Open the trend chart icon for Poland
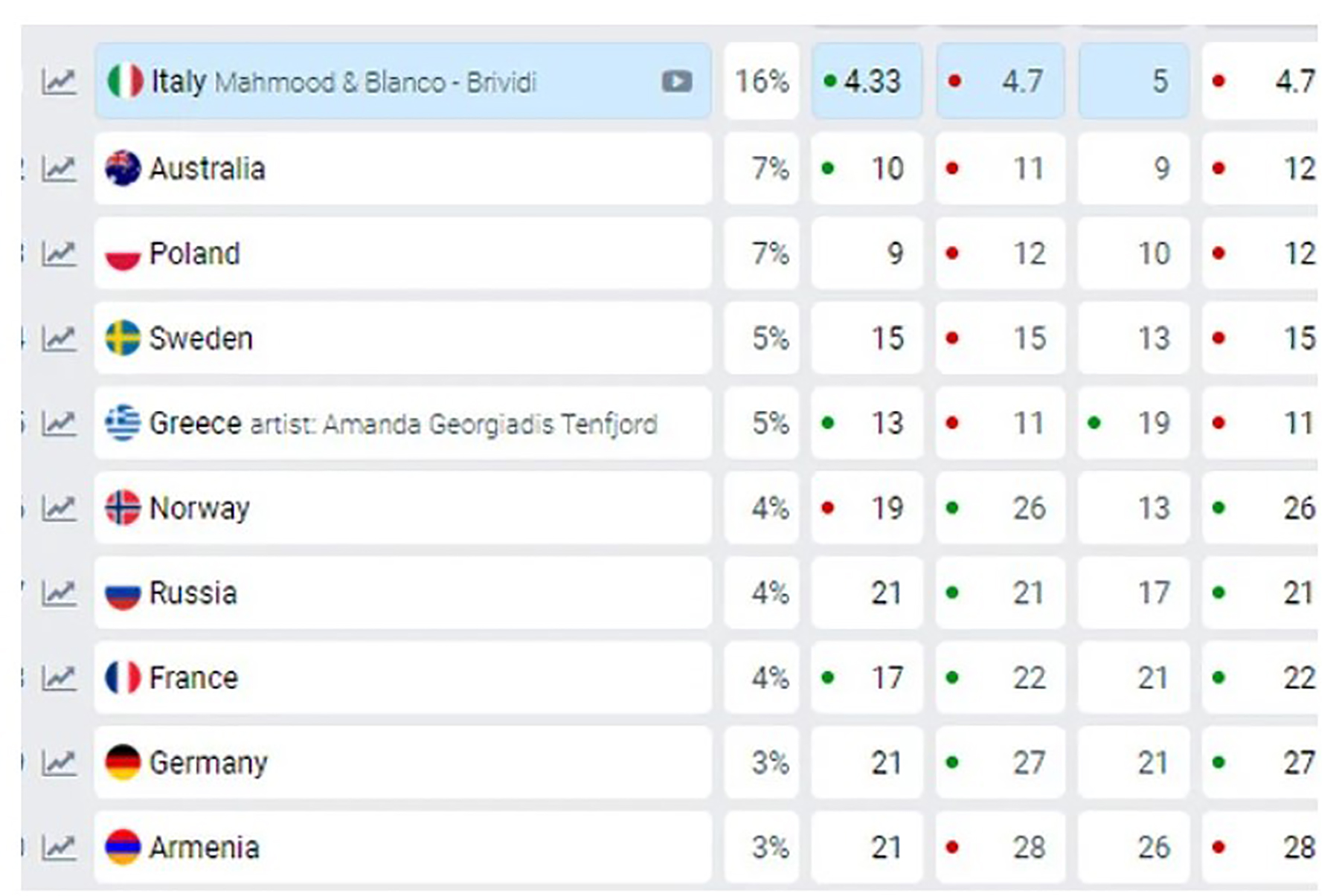Viewport: 1339px width, 896px height. pos(59,254)
